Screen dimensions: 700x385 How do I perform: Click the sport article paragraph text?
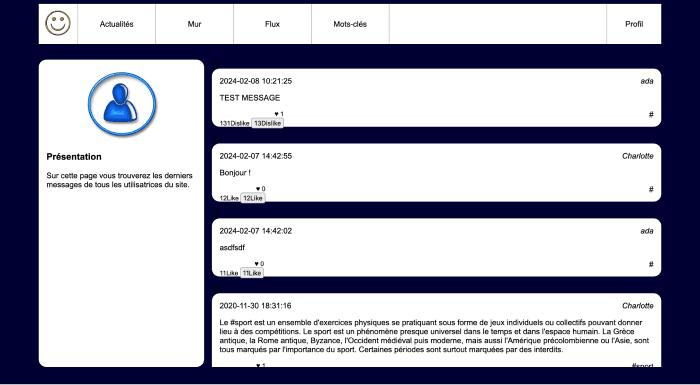pos(434,336)
